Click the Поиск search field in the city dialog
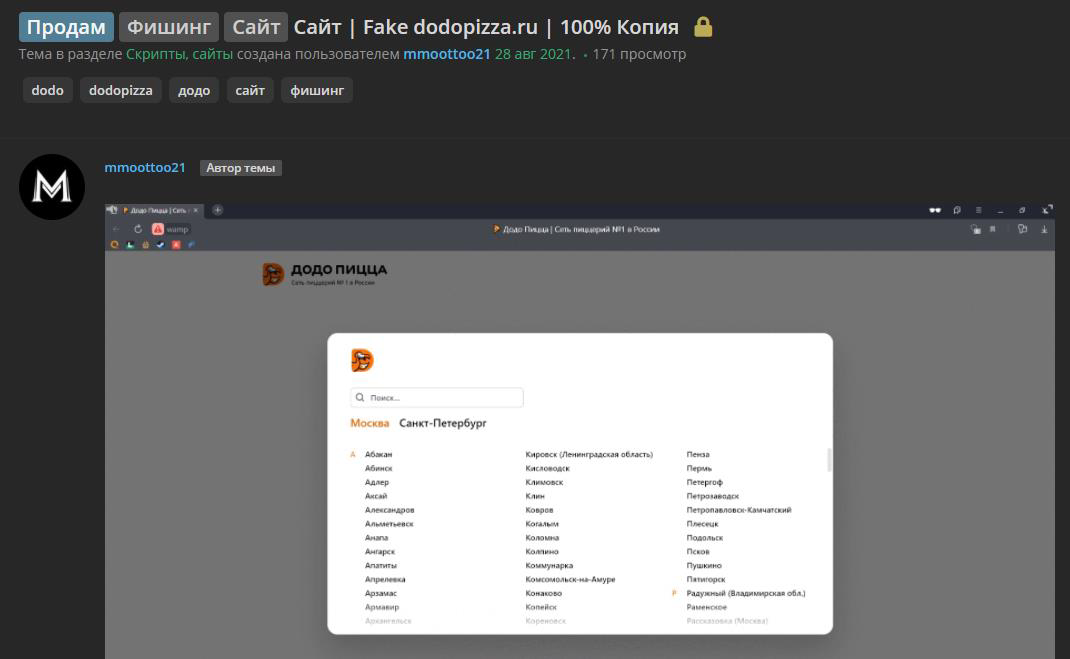1070x659 pixels. [x=437, y=397]
